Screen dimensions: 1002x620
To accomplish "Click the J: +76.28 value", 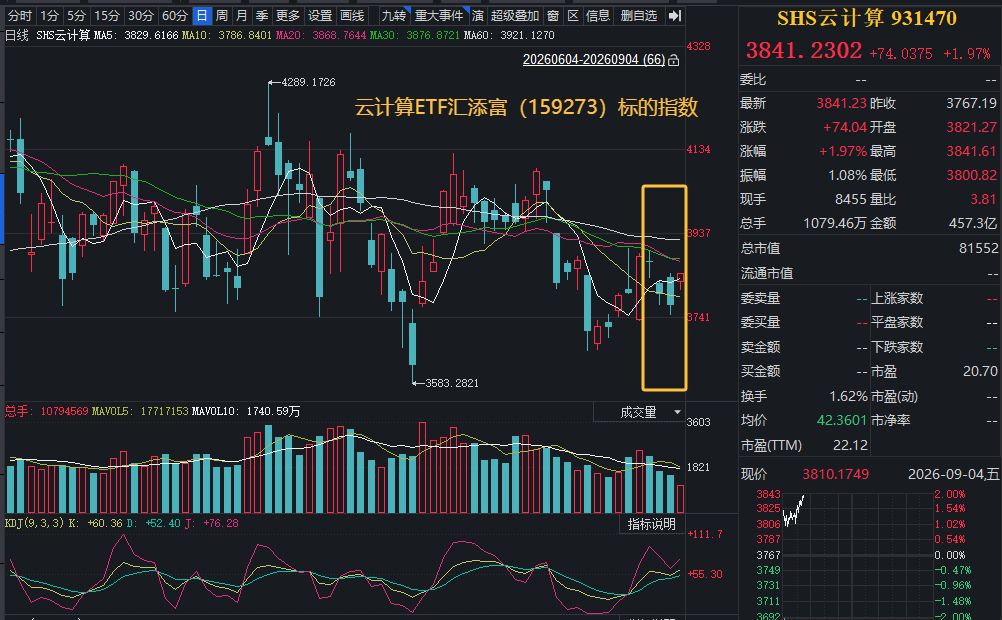I will pos(212,523).
